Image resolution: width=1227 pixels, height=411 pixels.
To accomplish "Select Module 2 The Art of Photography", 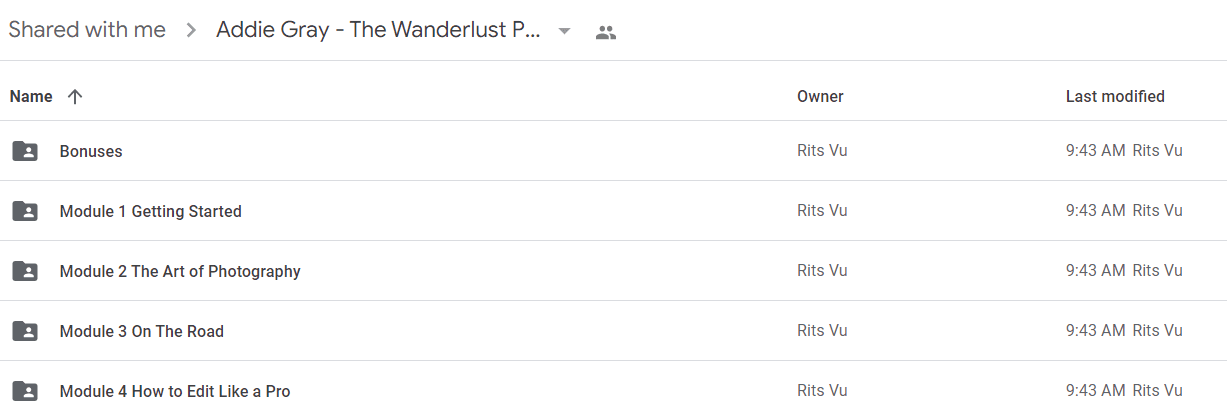I will tap(613, 271).
